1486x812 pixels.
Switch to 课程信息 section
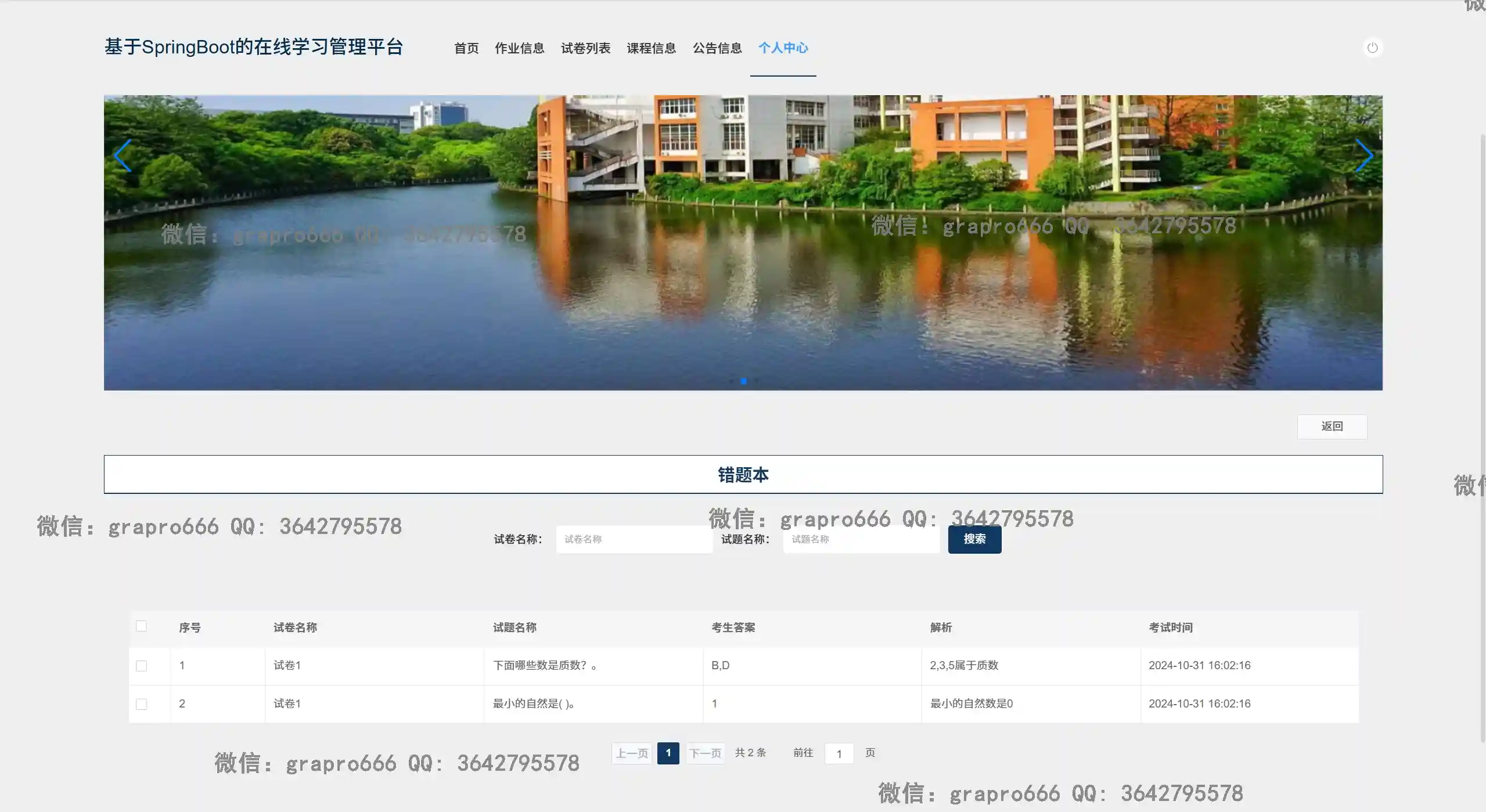tap(651, 48)
